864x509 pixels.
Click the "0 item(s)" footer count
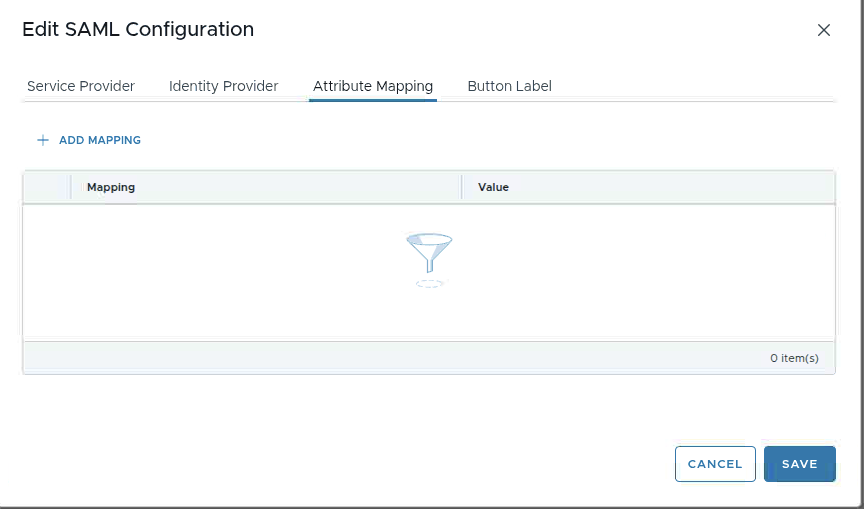[x=794, y=358]
